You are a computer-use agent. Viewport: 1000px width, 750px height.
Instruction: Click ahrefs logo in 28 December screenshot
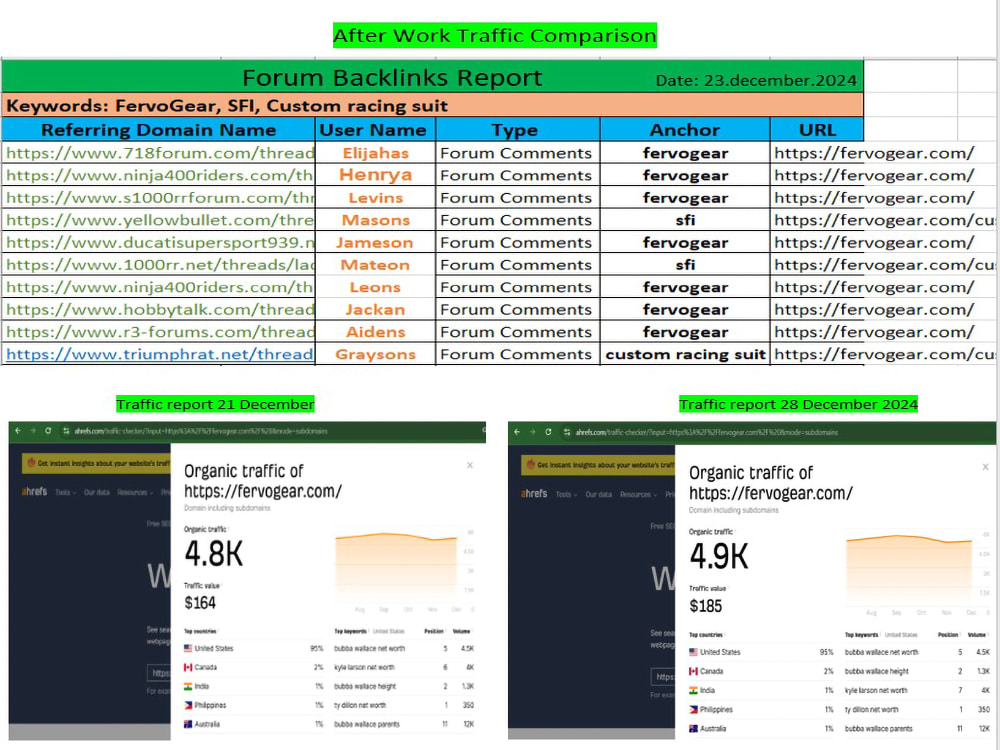(534, 494)
